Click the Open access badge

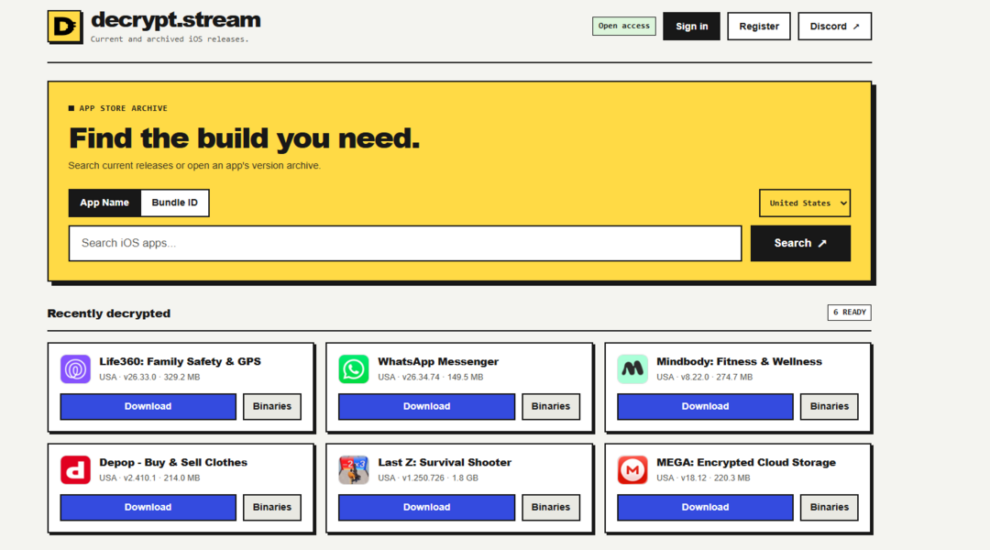coord(624,26)
